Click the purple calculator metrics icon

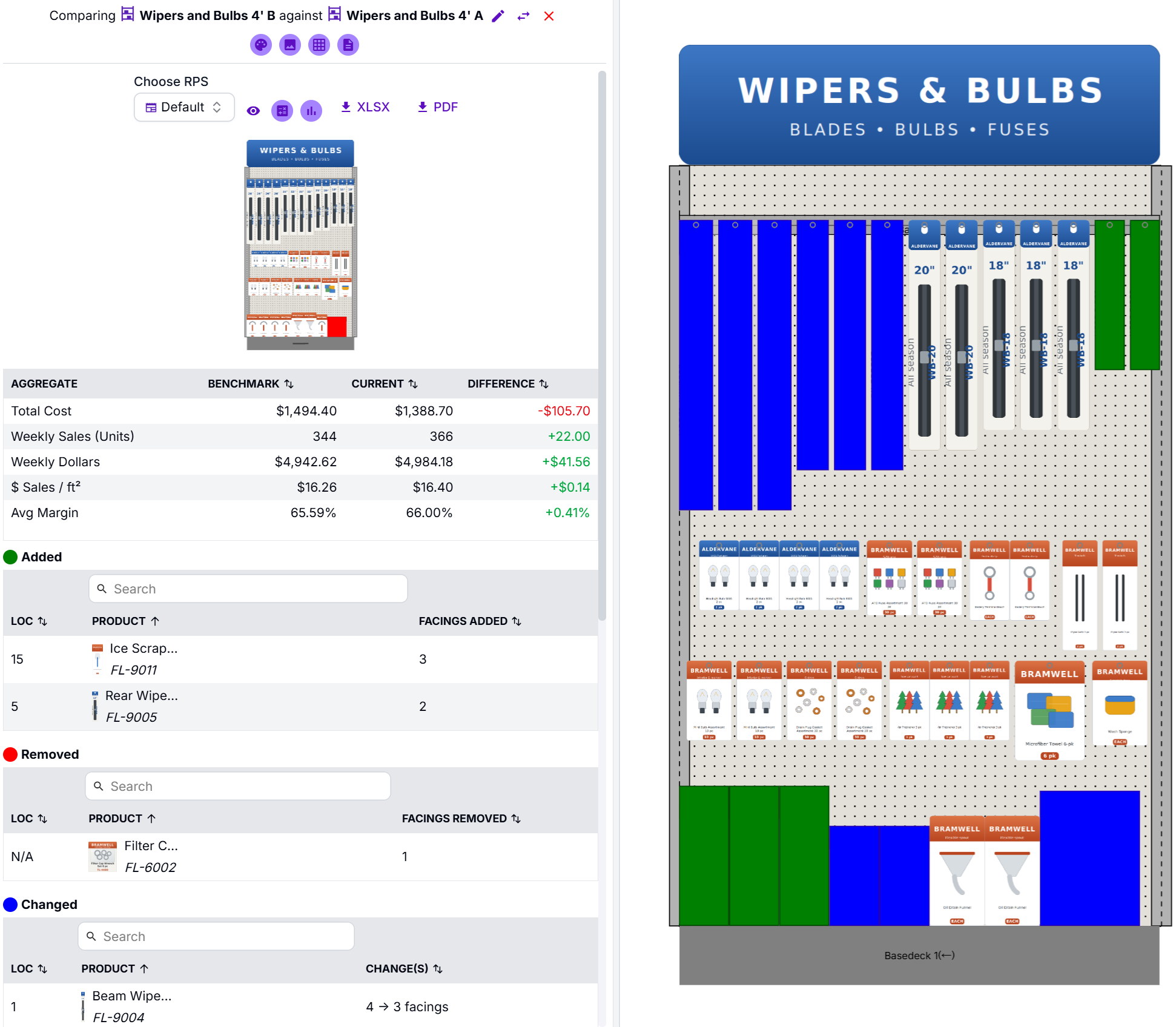[282, 111]
